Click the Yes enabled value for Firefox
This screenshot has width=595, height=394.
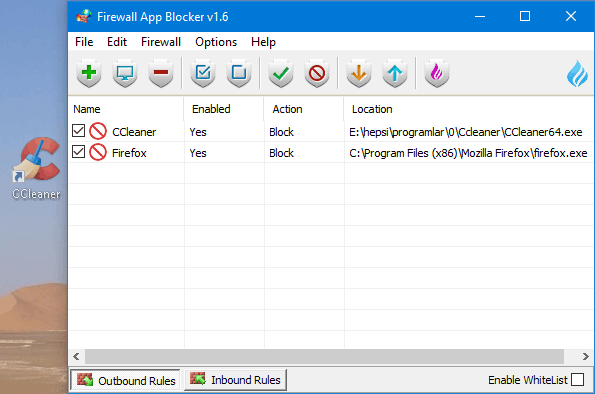(x=198, y=153)
